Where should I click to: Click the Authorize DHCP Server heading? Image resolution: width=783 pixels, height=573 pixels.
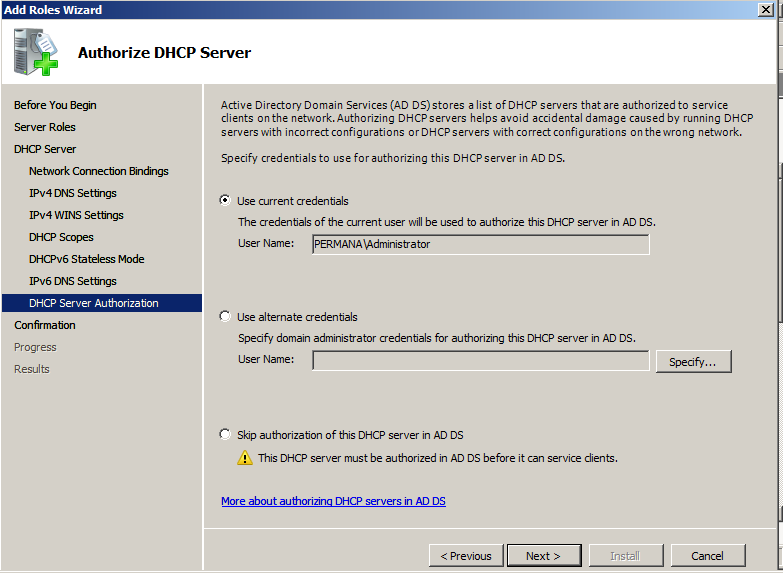[164, 52]
